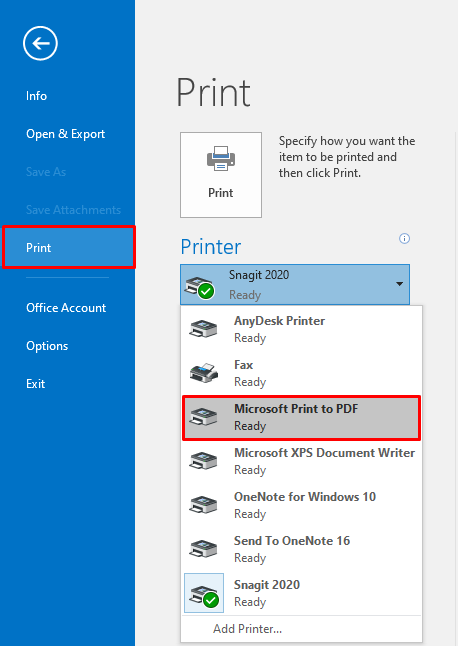Open Office Account page
Image resolution: width=458 pixels, height=646 pixels.
click(66, 308)
